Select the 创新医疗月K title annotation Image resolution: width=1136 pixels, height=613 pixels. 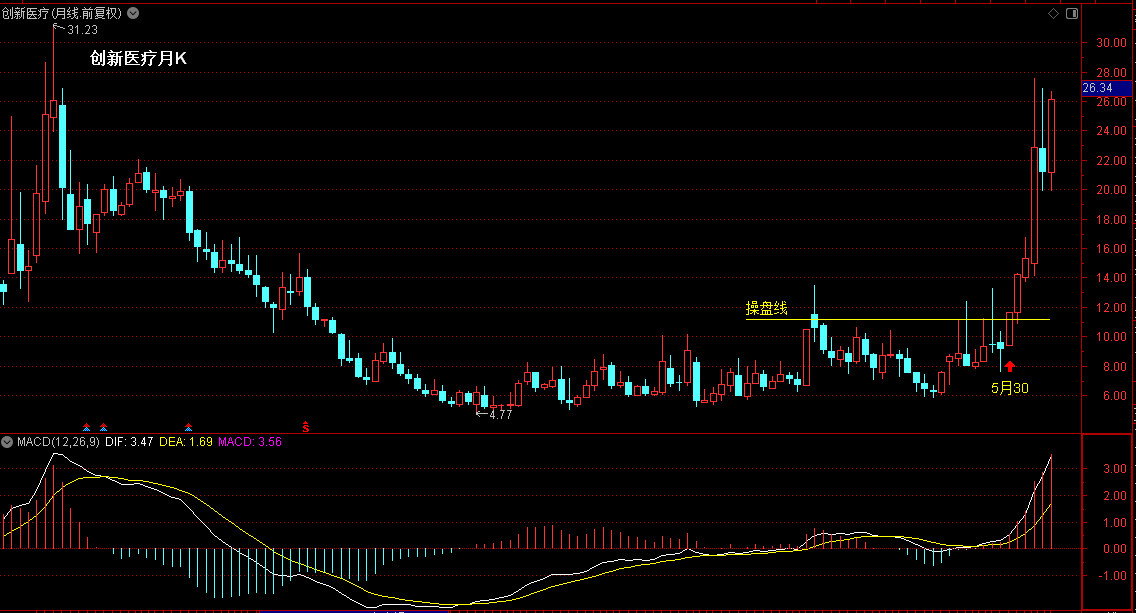point(138,59)
